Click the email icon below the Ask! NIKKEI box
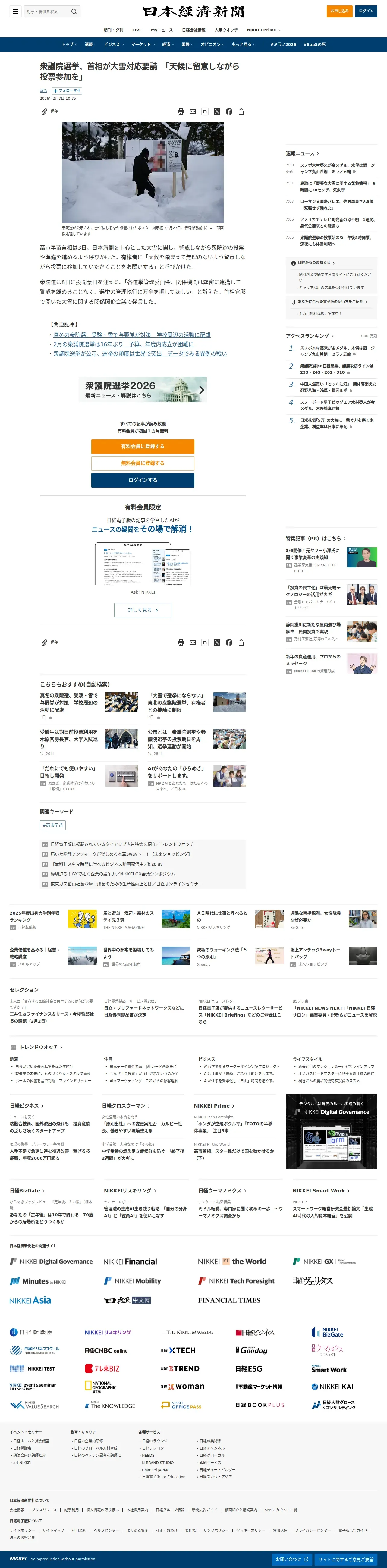 point(193,642)
